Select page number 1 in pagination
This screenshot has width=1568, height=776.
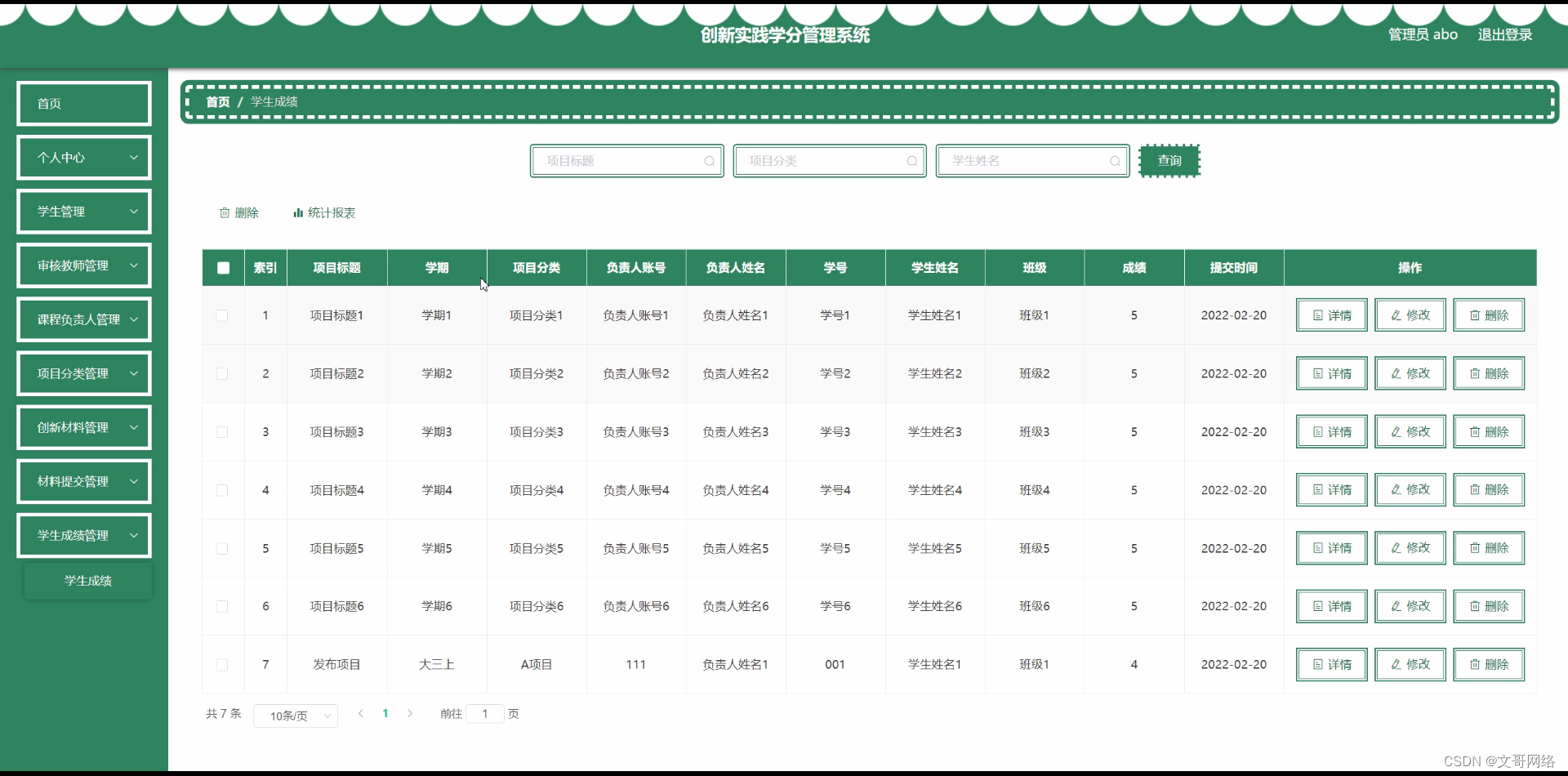point(385,713)
